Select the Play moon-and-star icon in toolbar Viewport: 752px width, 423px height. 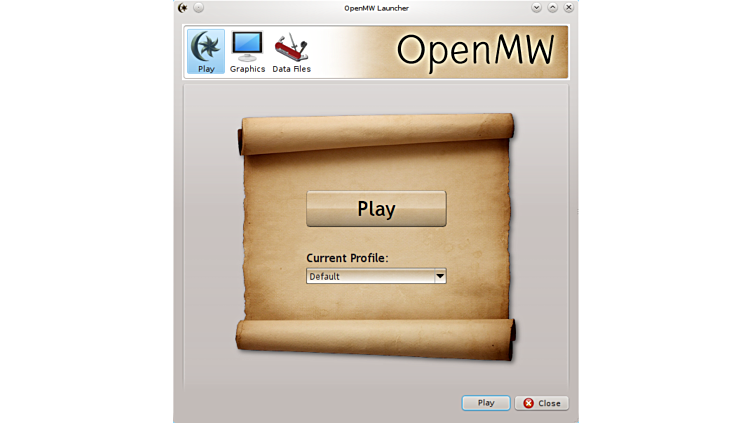(205, 46)
